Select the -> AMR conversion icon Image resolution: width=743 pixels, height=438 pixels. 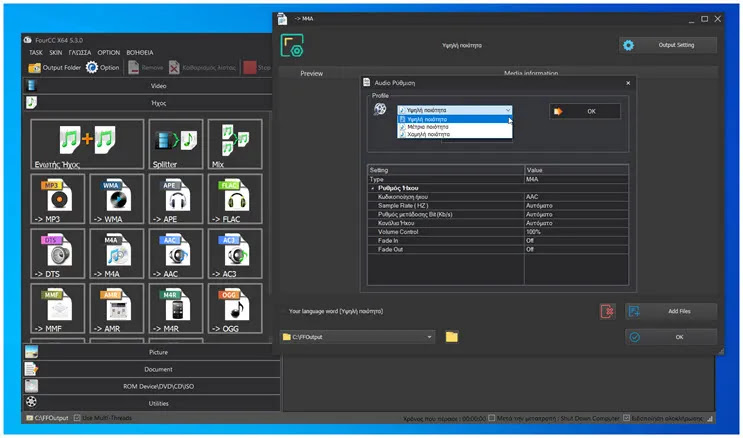pos(117,309)
